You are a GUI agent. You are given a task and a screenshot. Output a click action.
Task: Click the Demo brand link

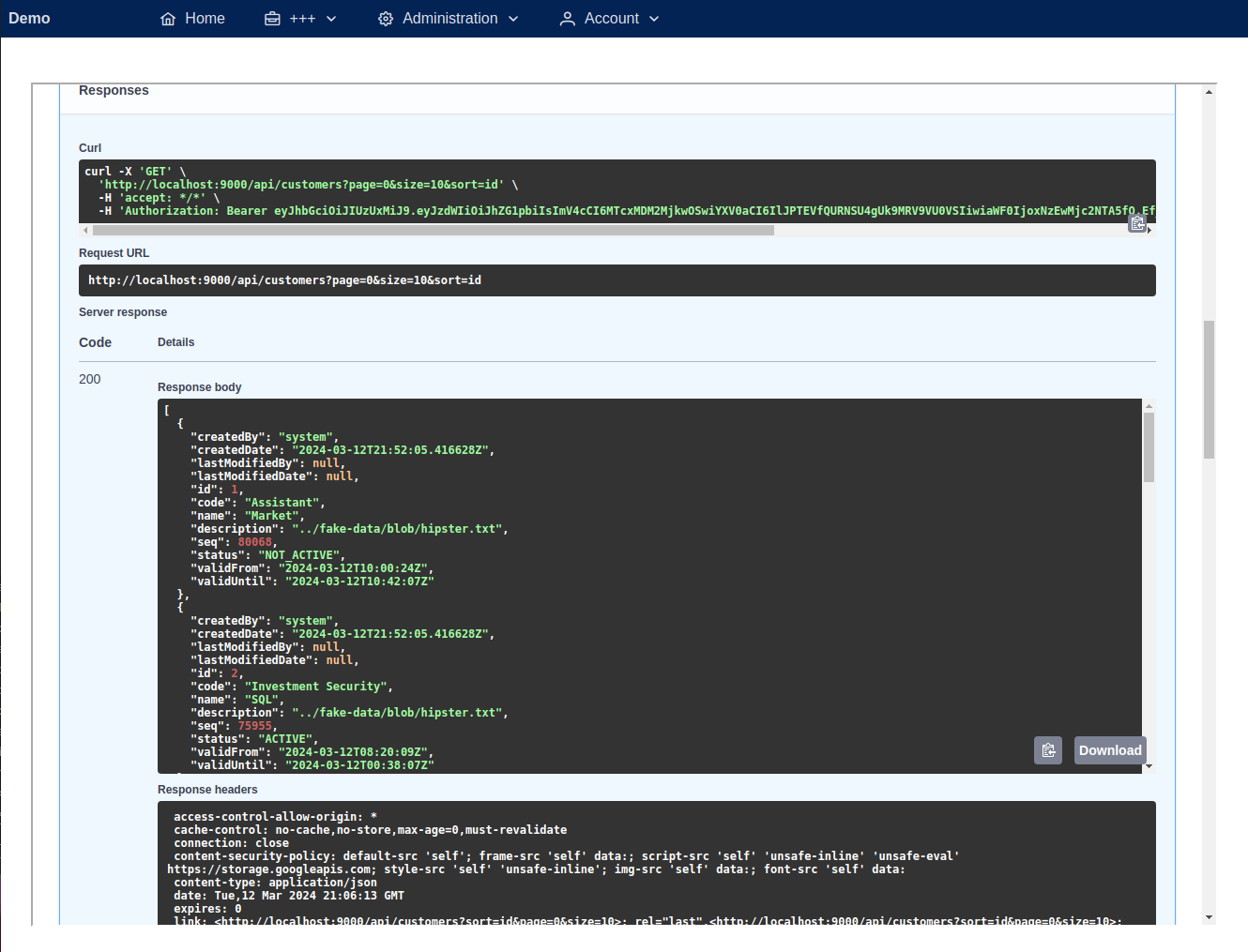tap(29, 18)
